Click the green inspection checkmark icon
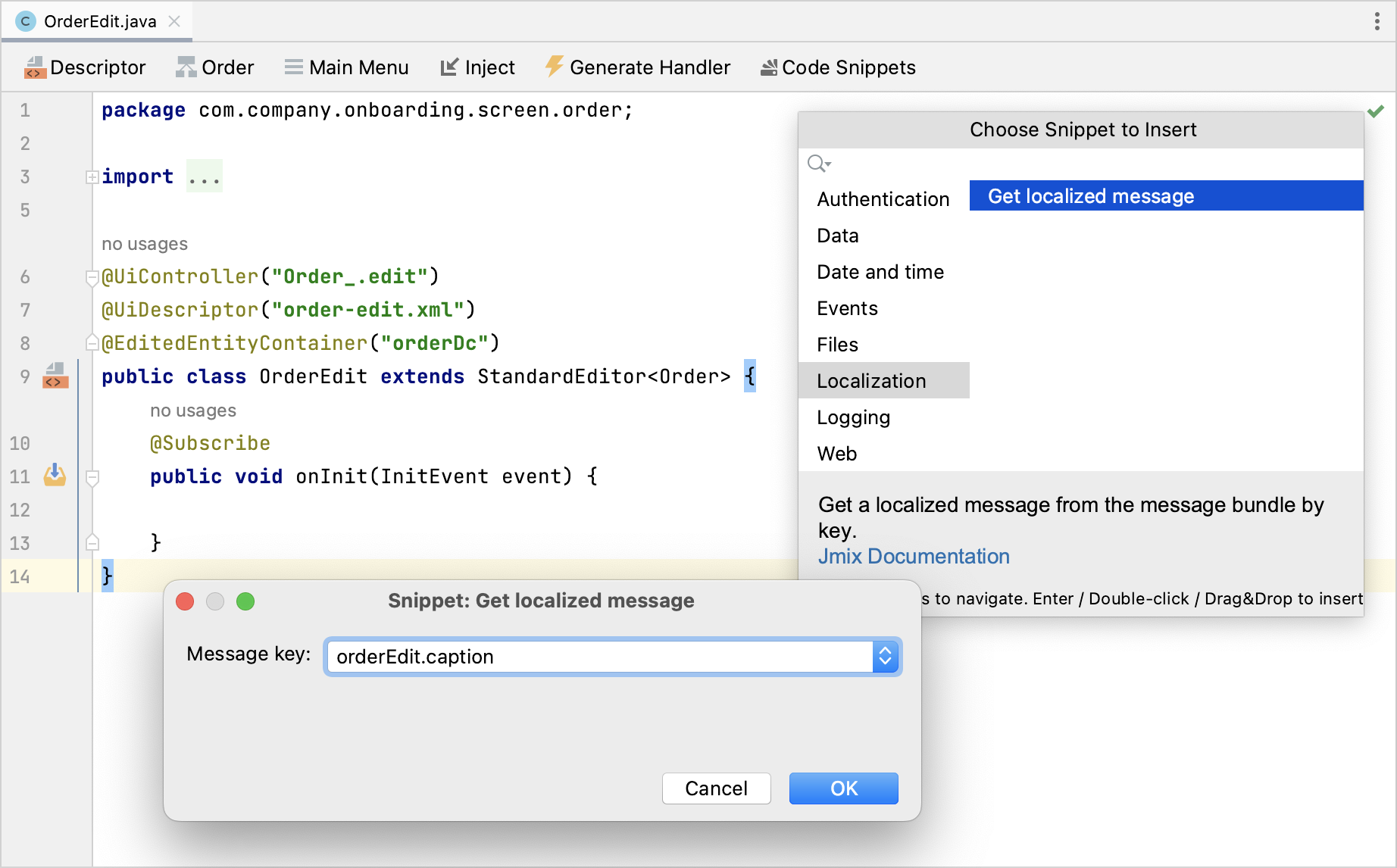The width and height of the screenshot is (1397, 868). pos(1376,111)
